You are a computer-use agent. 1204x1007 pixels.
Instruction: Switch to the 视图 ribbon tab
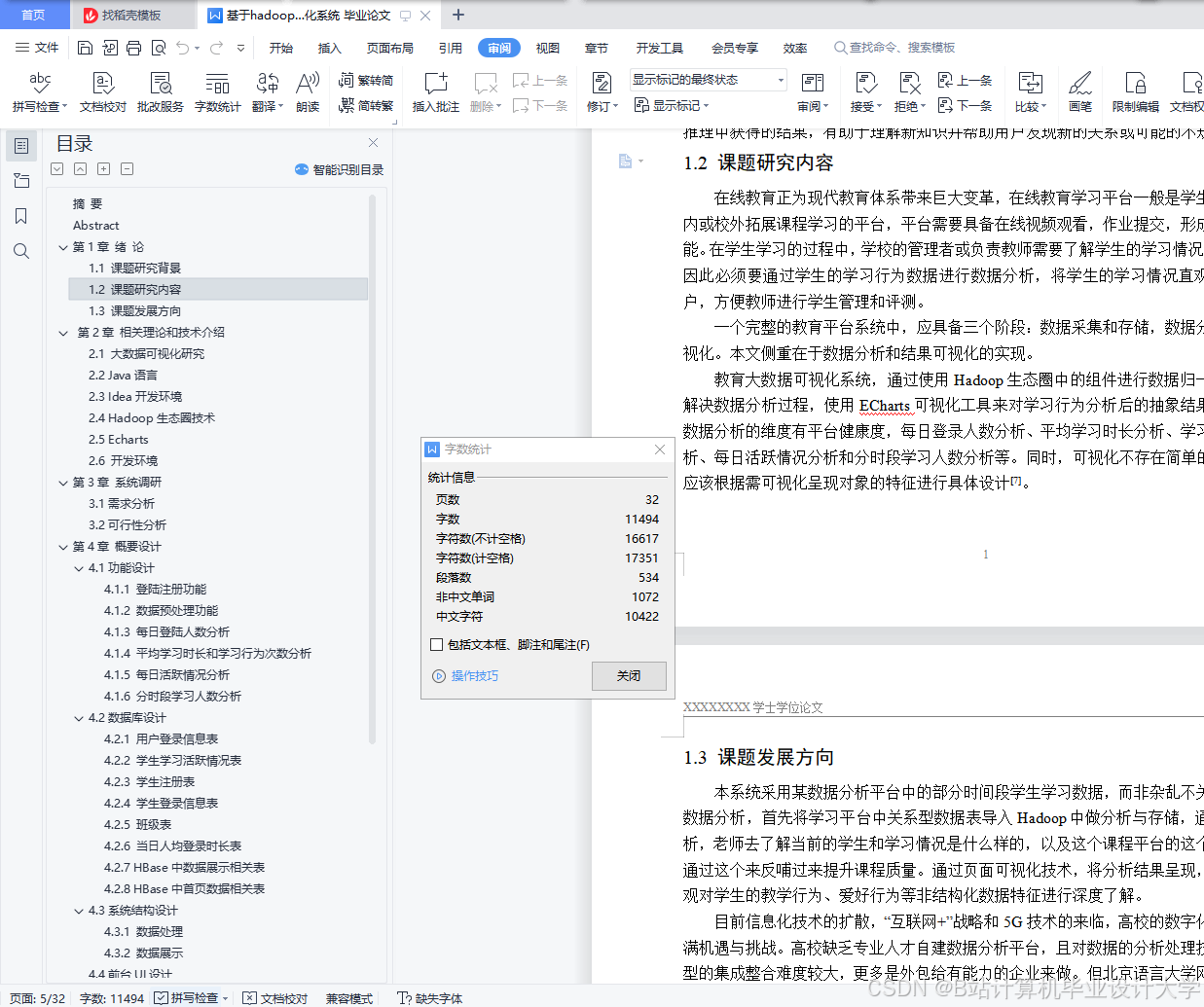tap(547, 47)
